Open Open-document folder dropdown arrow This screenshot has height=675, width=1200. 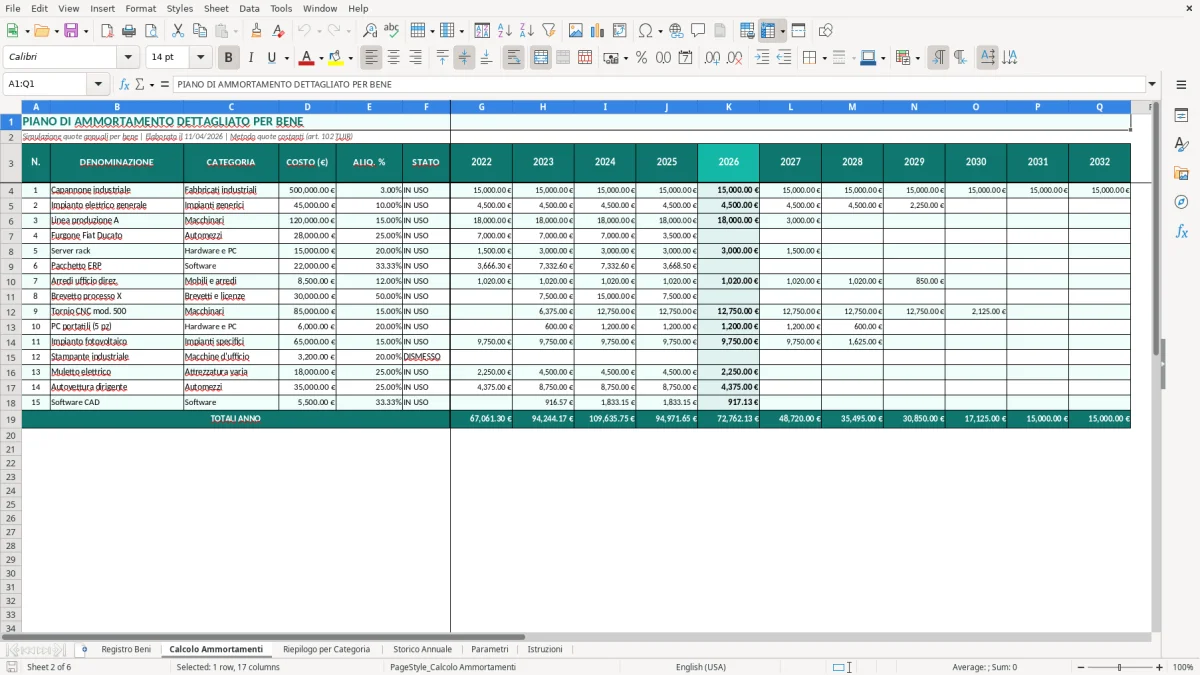click(55, 31)
